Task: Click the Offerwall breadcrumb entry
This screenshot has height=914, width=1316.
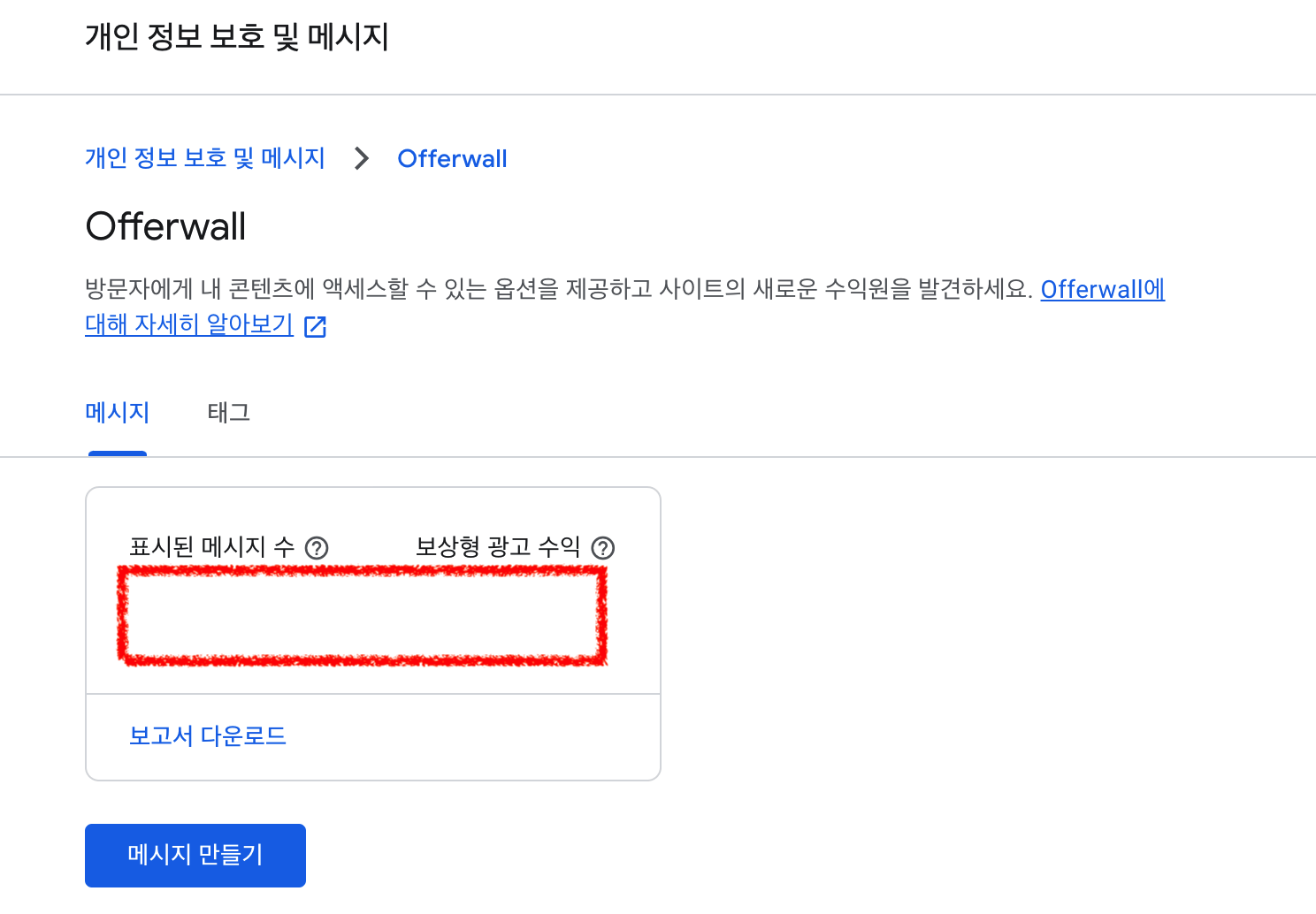Action: pos(452,158)
